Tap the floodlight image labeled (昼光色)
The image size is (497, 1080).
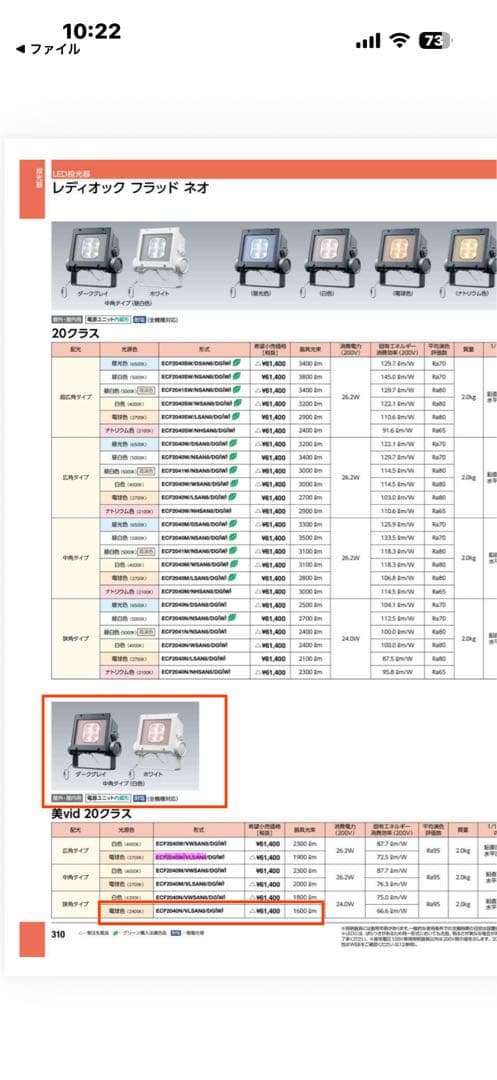(262, 259)
